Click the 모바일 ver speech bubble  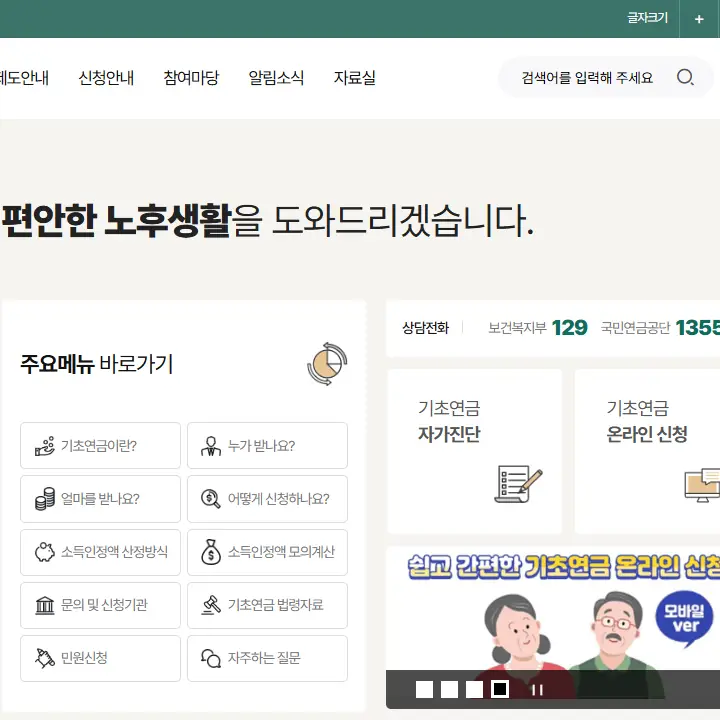point(685,618)
